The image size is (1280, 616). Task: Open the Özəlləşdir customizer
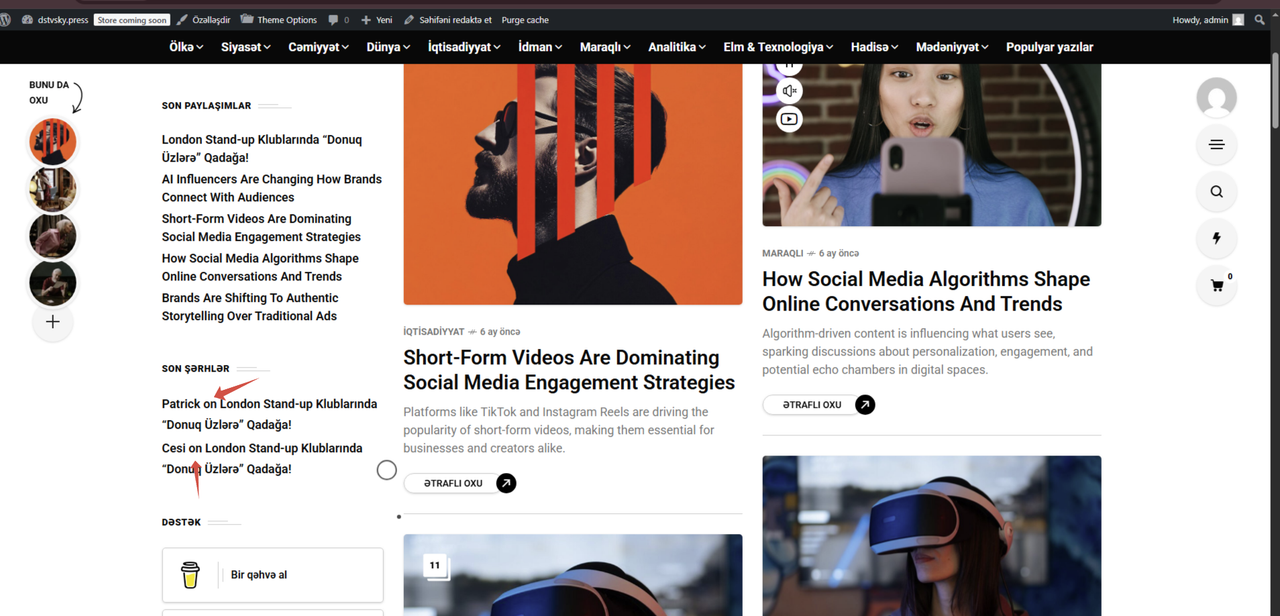pos(204,20)
